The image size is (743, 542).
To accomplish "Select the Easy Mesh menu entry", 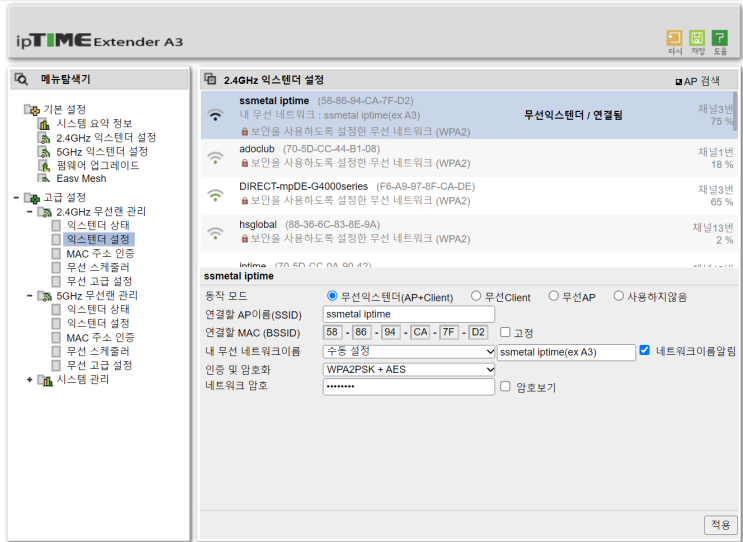I will 81,179.
